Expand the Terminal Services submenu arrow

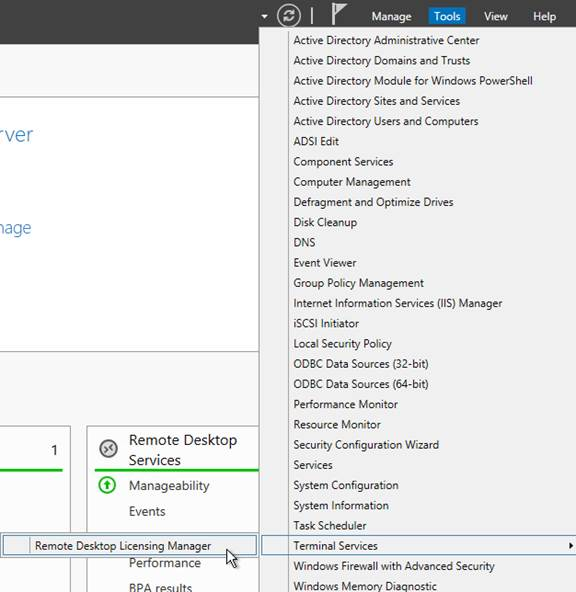click(x=571, y=546)
